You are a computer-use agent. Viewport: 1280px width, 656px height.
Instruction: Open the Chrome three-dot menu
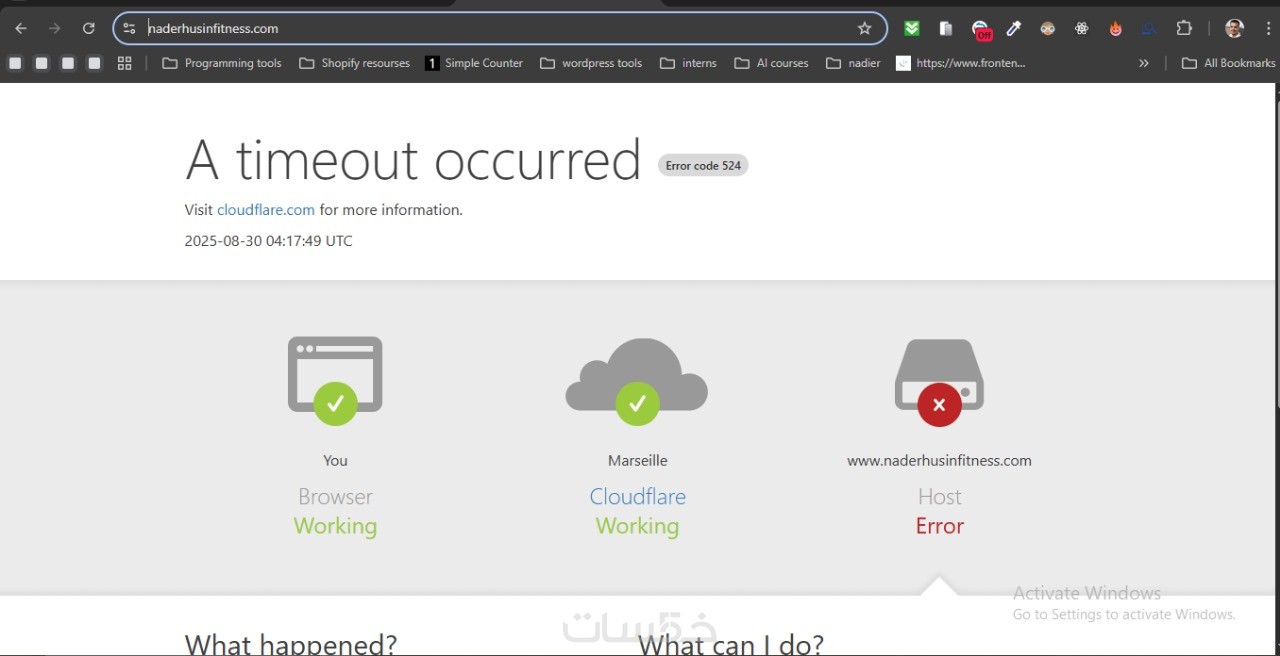(x=1268, y=29)
